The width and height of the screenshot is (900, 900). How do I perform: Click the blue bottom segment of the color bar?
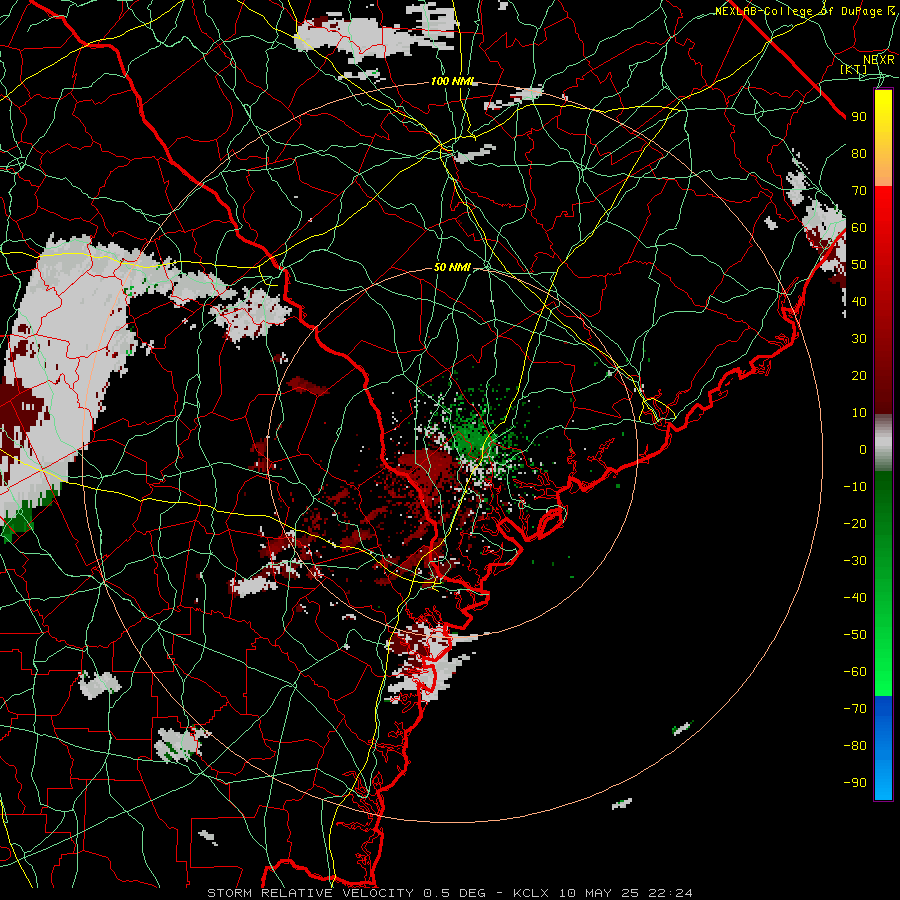click(883, 748)
